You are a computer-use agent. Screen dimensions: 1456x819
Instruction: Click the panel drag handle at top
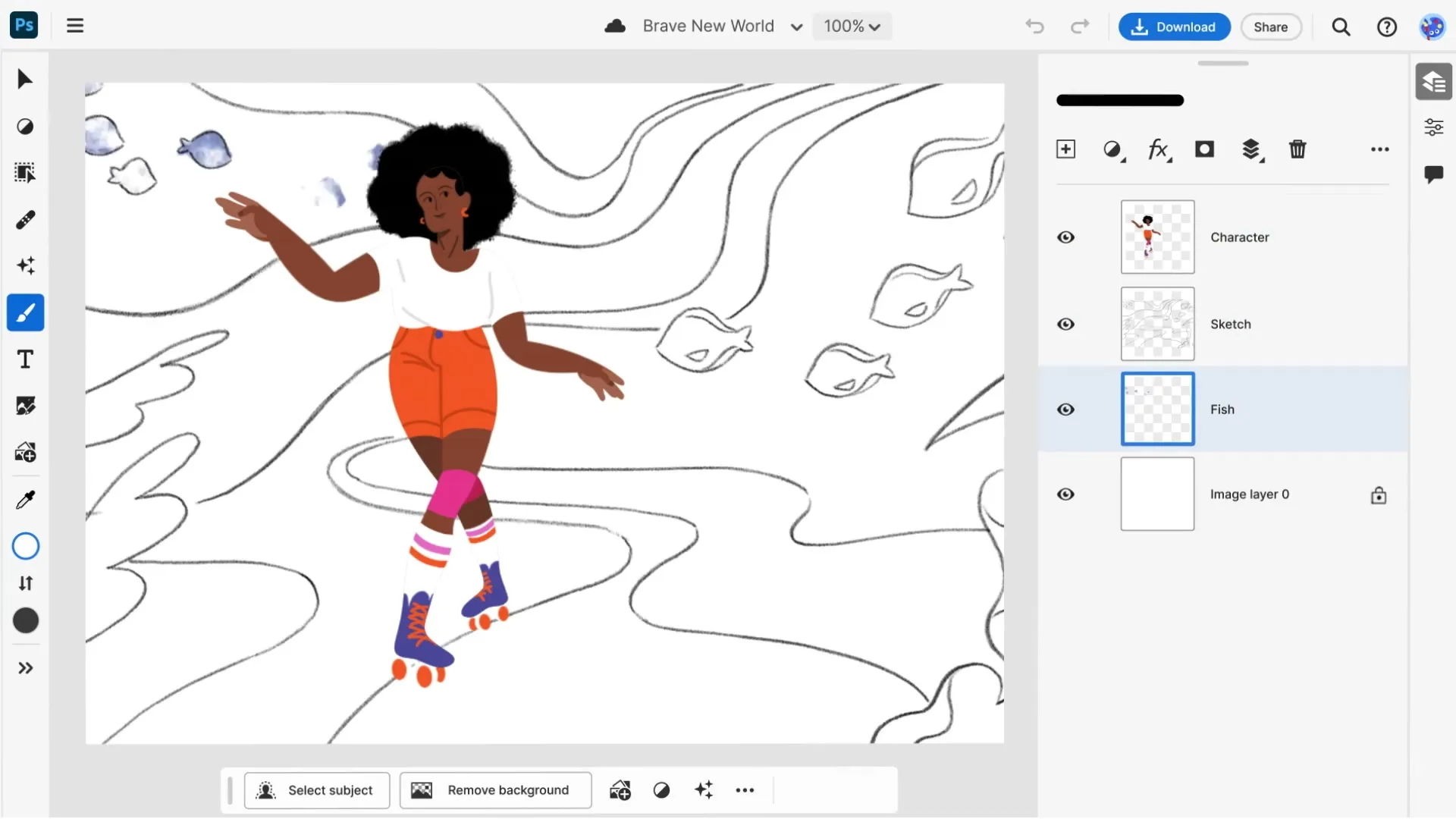tap(1222, 64)
